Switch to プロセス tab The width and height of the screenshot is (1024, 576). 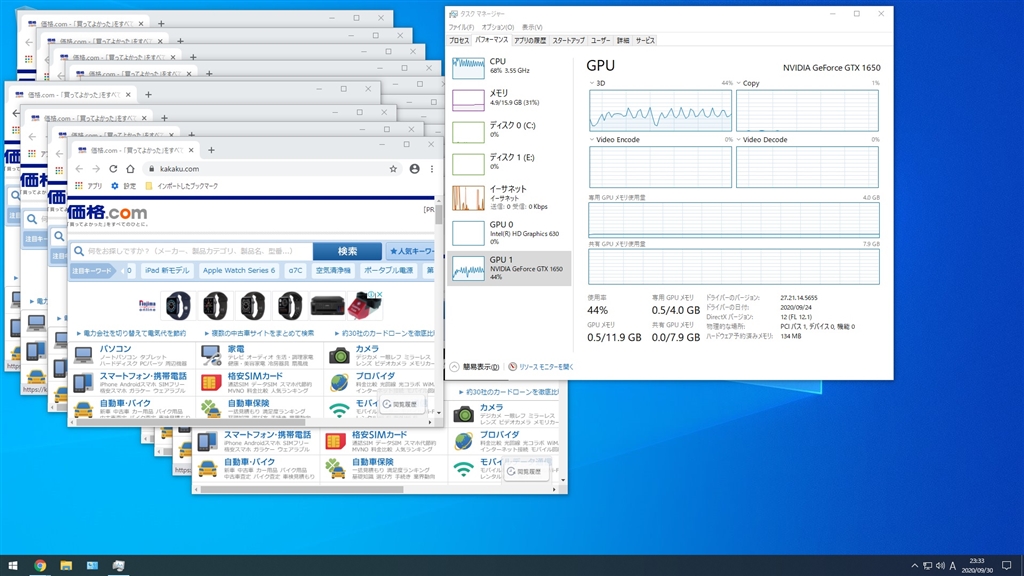tap(459, 40)
